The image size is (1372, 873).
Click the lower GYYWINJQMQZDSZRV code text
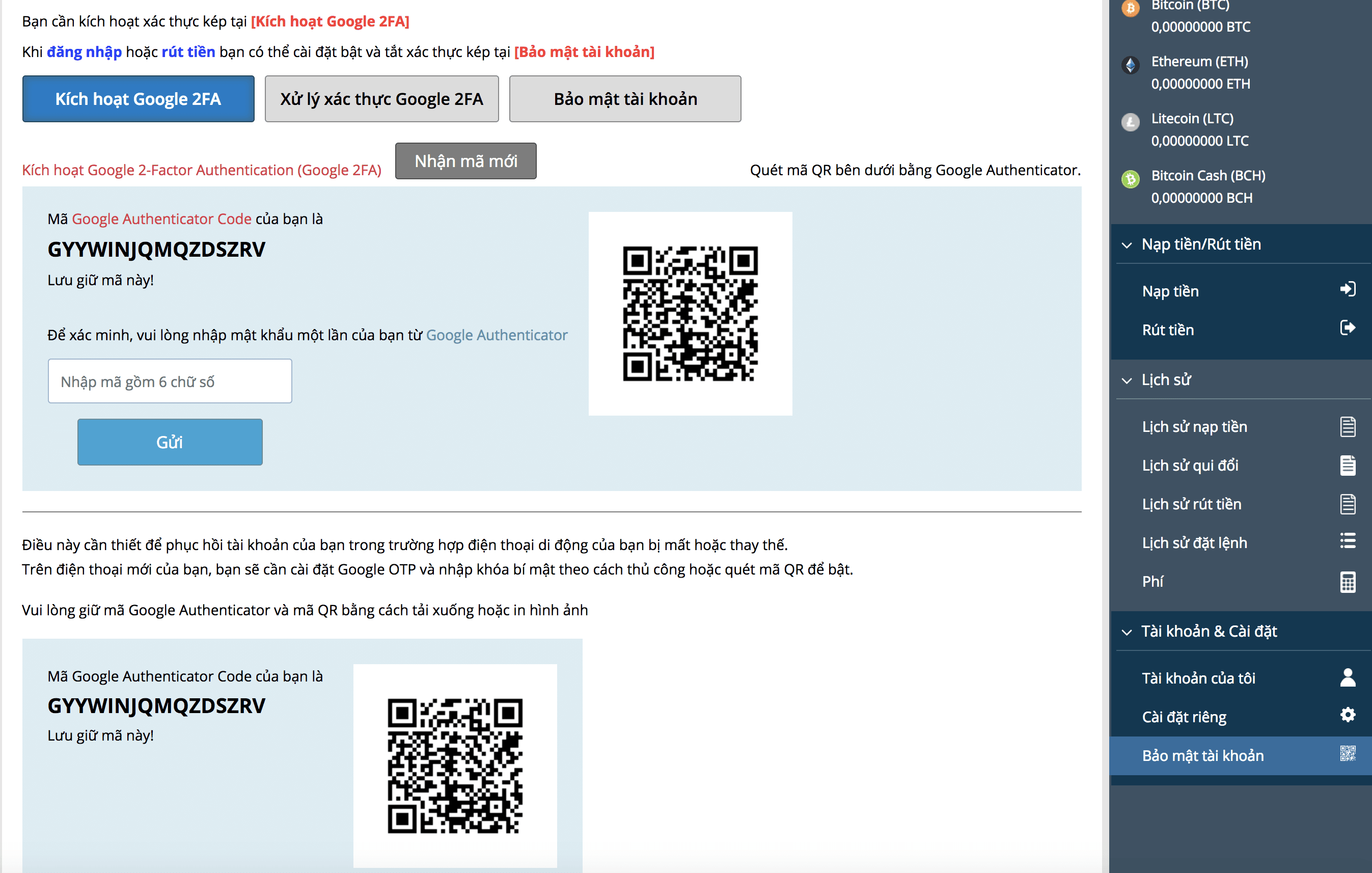pos(157,706)
